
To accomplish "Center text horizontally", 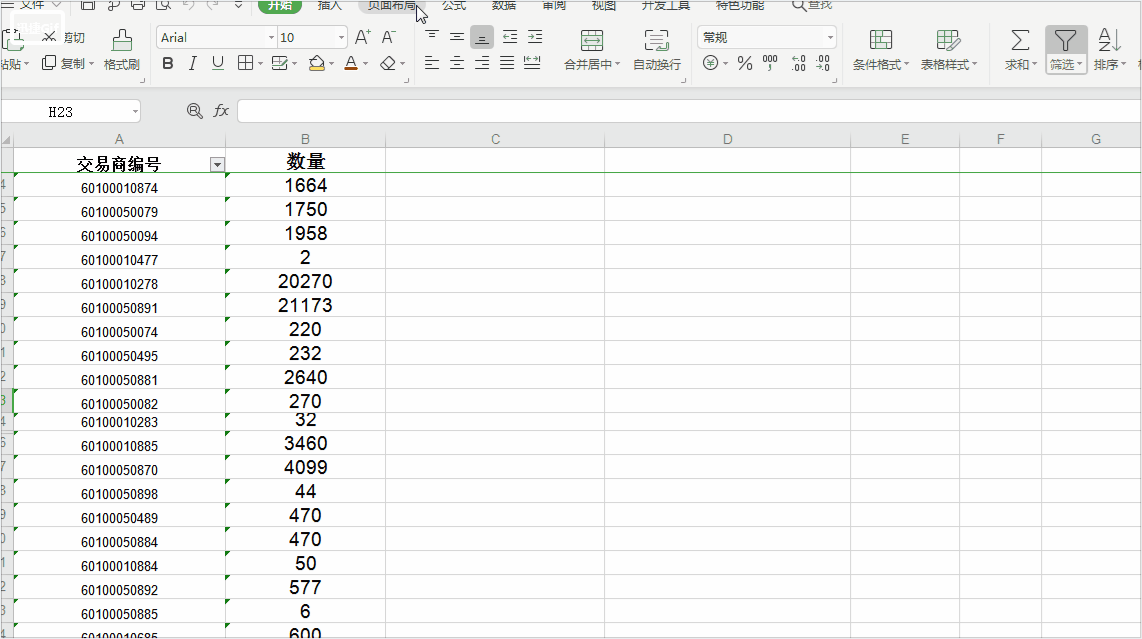I will click(457, 63).
